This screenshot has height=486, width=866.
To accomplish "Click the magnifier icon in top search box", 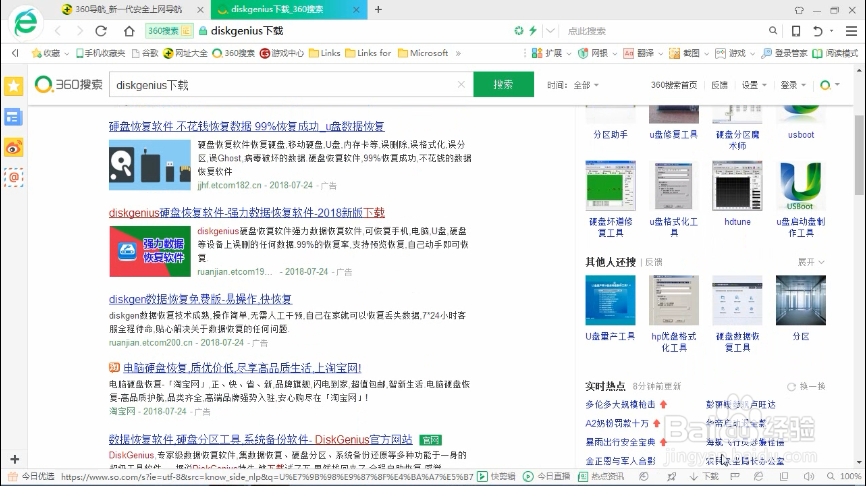I will pos(773,31).
